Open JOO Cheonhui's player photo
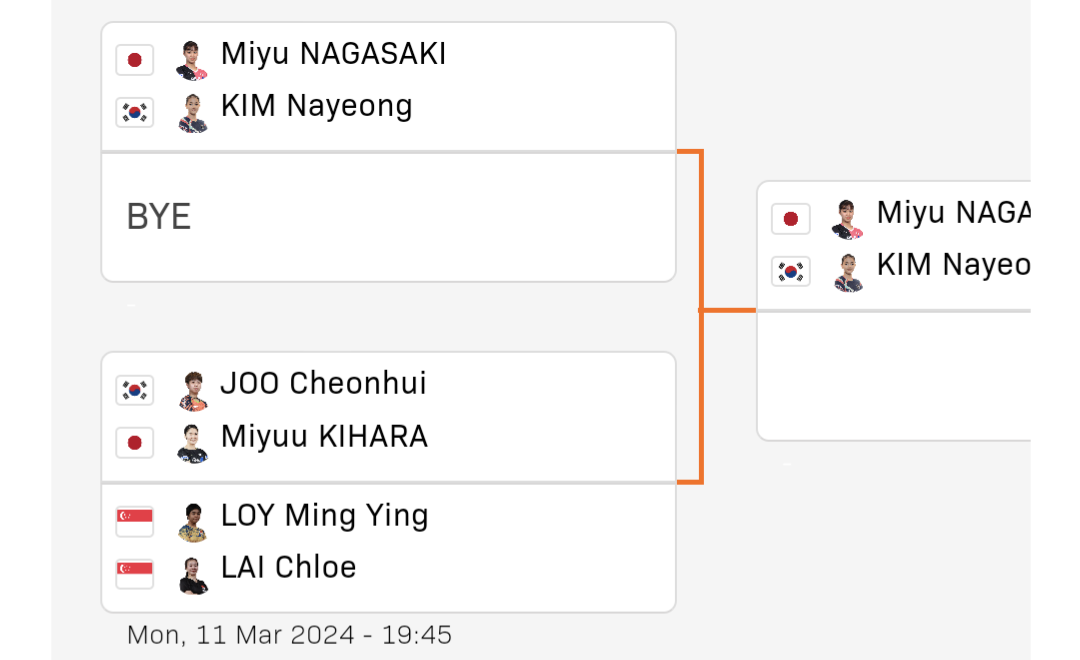1080x660 pixels. [x=193, y=391]
